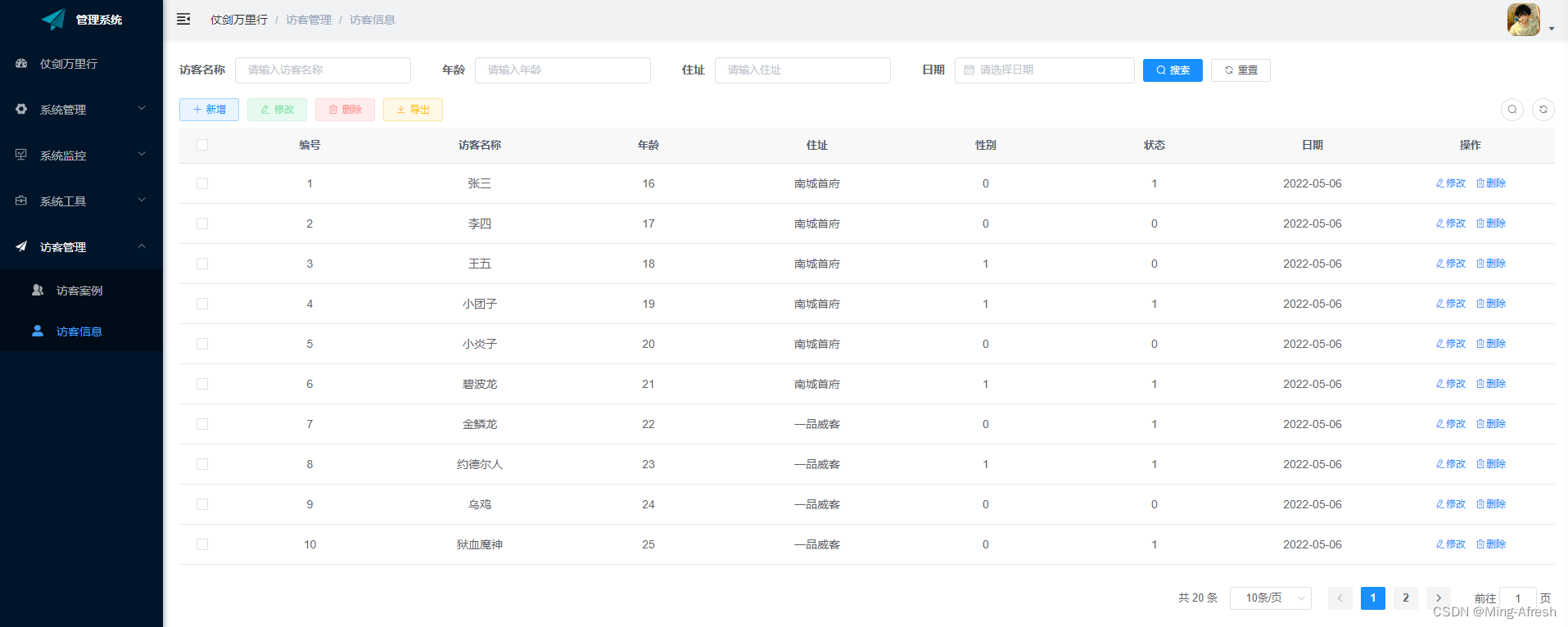Click the round search toggle icon

point(1512,110)
